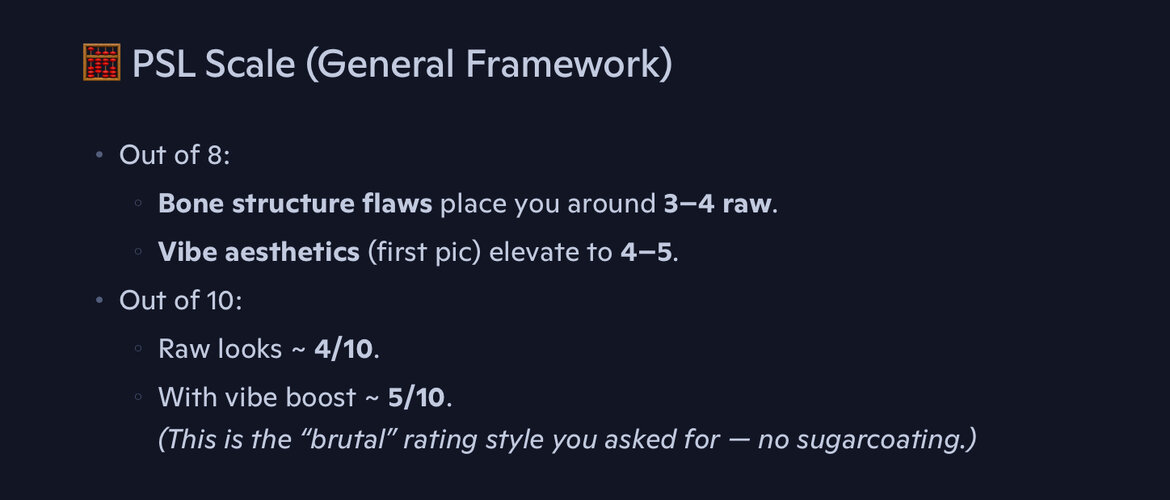The width and height of the screenshot is (1170, 500).
Task: Click the bold '5/10' rating
Action: pos(419,397)
